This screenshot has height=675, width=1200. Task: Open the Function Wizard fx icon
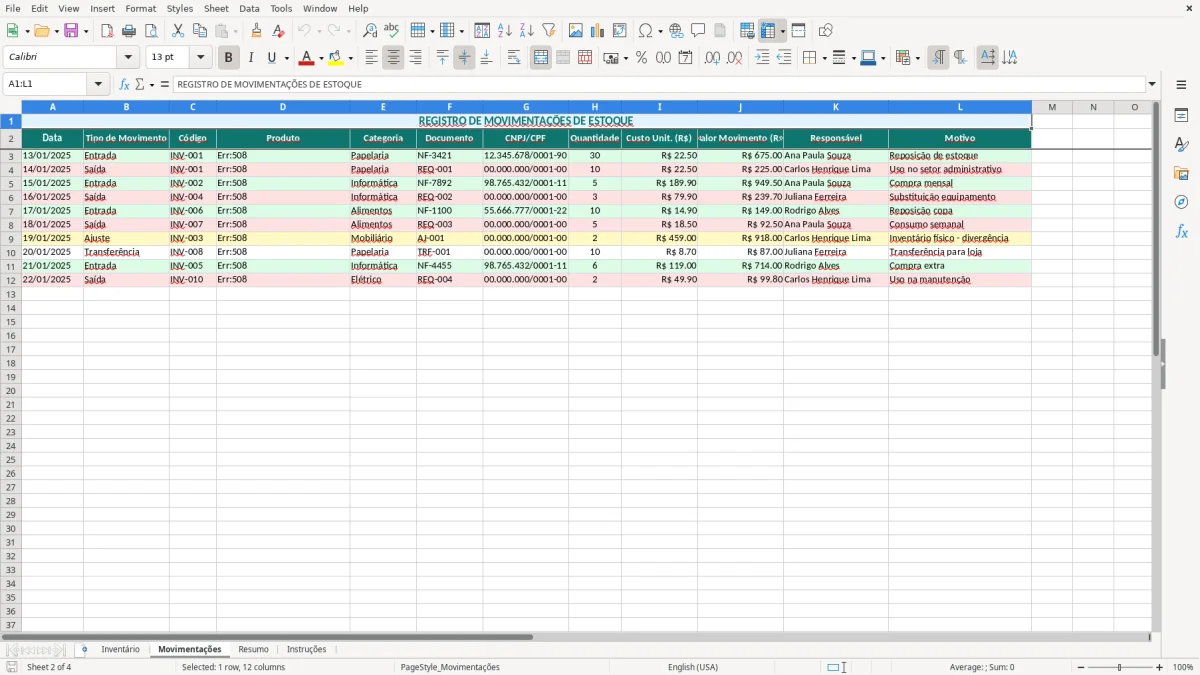[x=125, y=85]
